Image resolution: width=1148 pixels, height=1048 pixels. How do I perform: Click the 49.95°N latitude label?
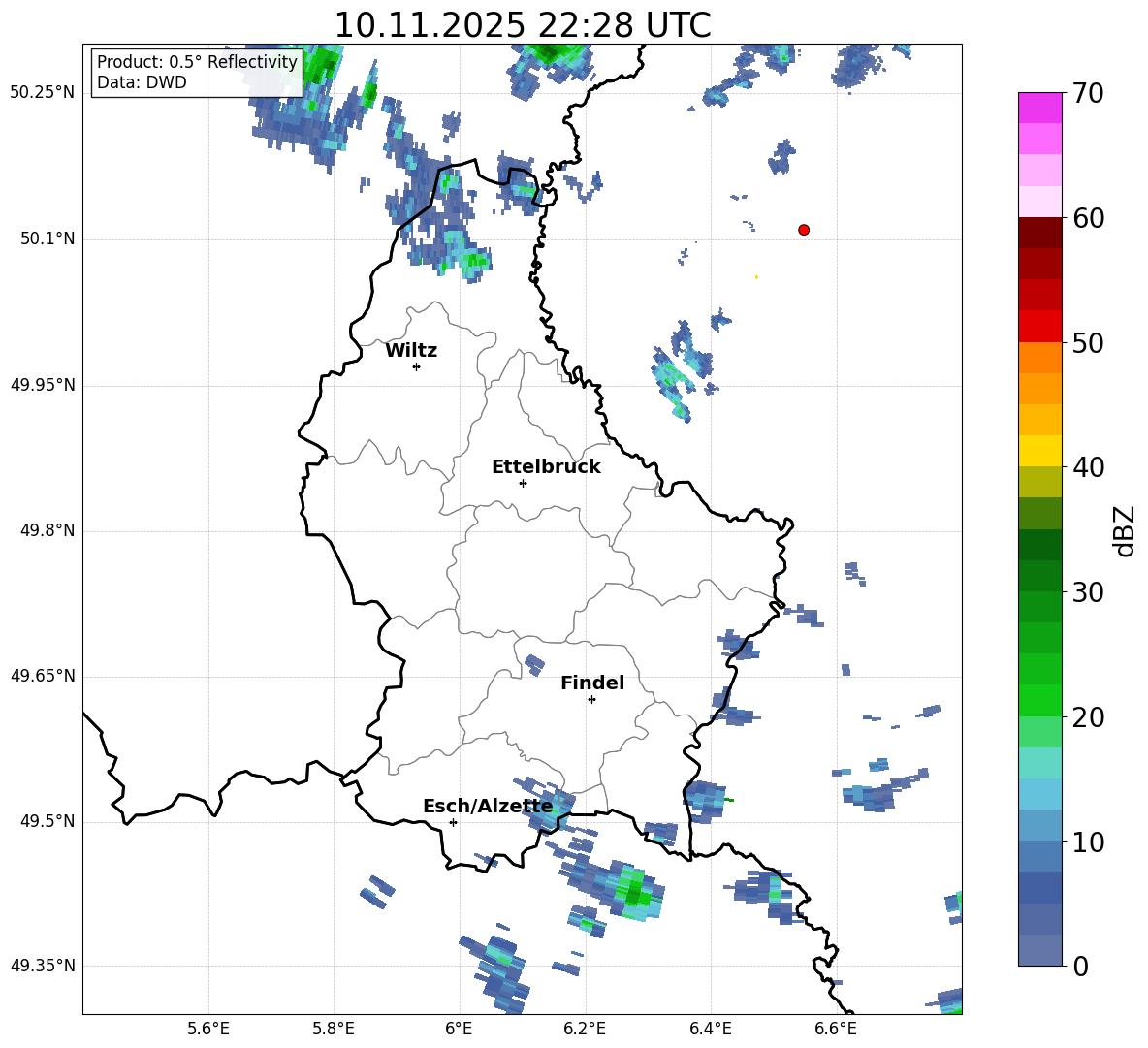coord(44,385)
